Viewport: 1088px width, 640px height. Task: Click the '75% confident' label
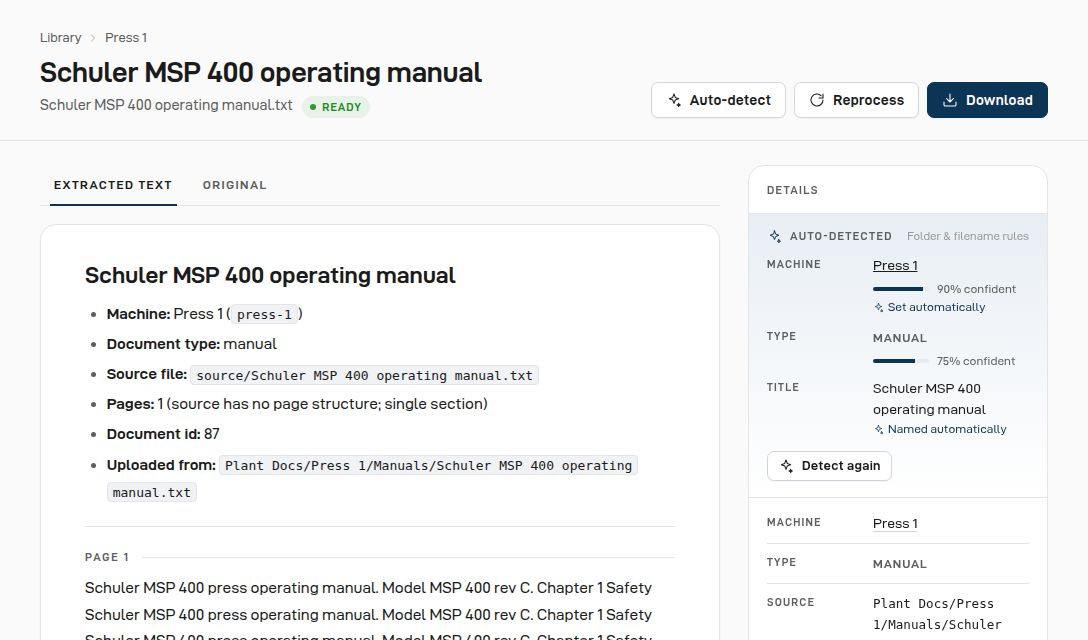pos(976,361)
